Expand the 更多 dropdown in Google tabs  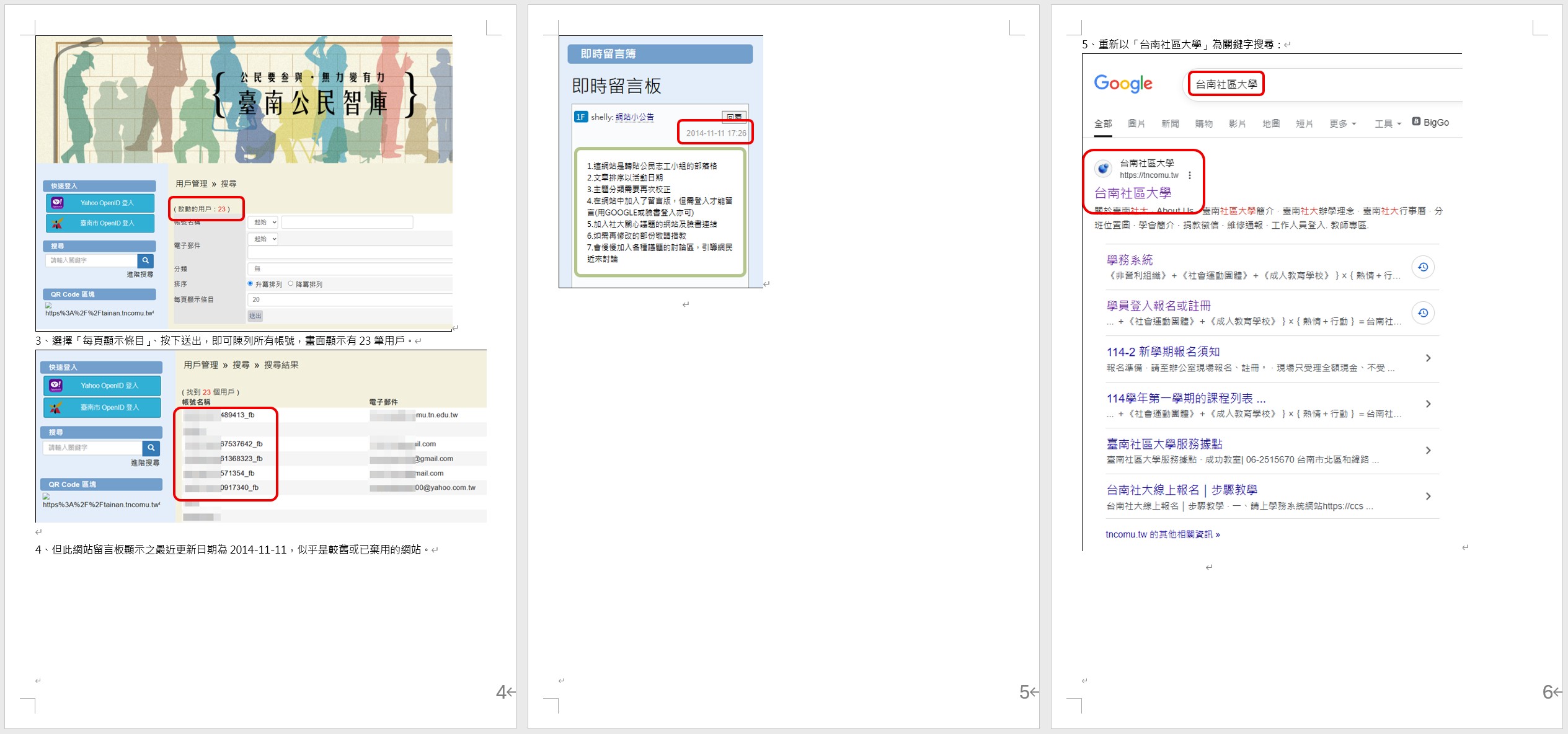(x=1342, y=123)
